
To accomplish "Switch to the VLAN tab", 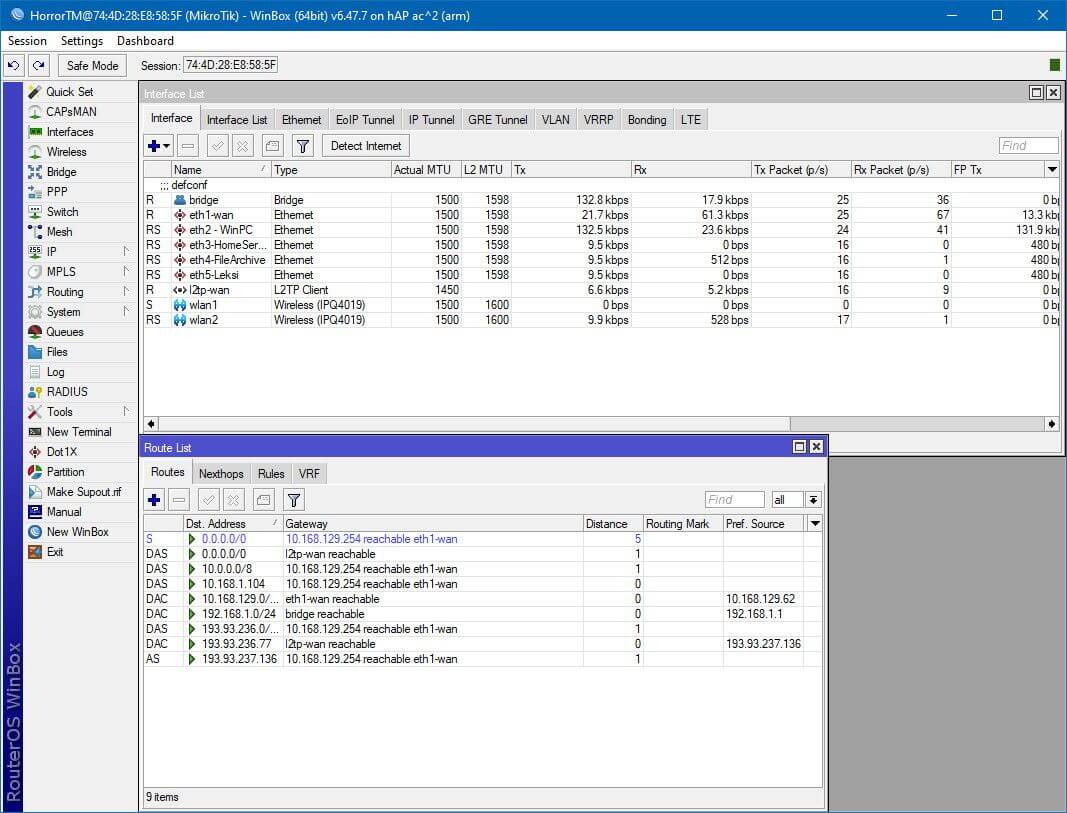I will point(555,120).
